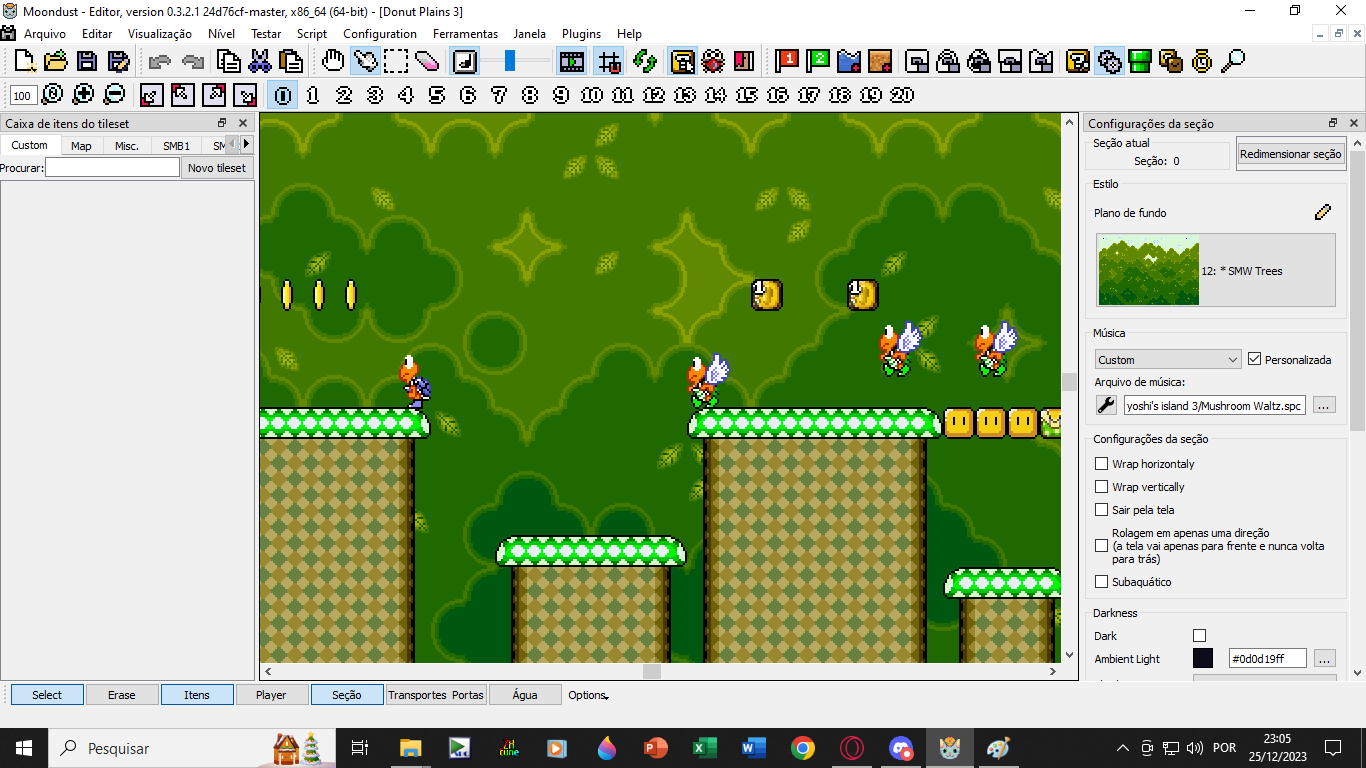Viewport: 1366px width, 768px height.
Task: Click the Novo tileset button
Action: coord(217,168)
